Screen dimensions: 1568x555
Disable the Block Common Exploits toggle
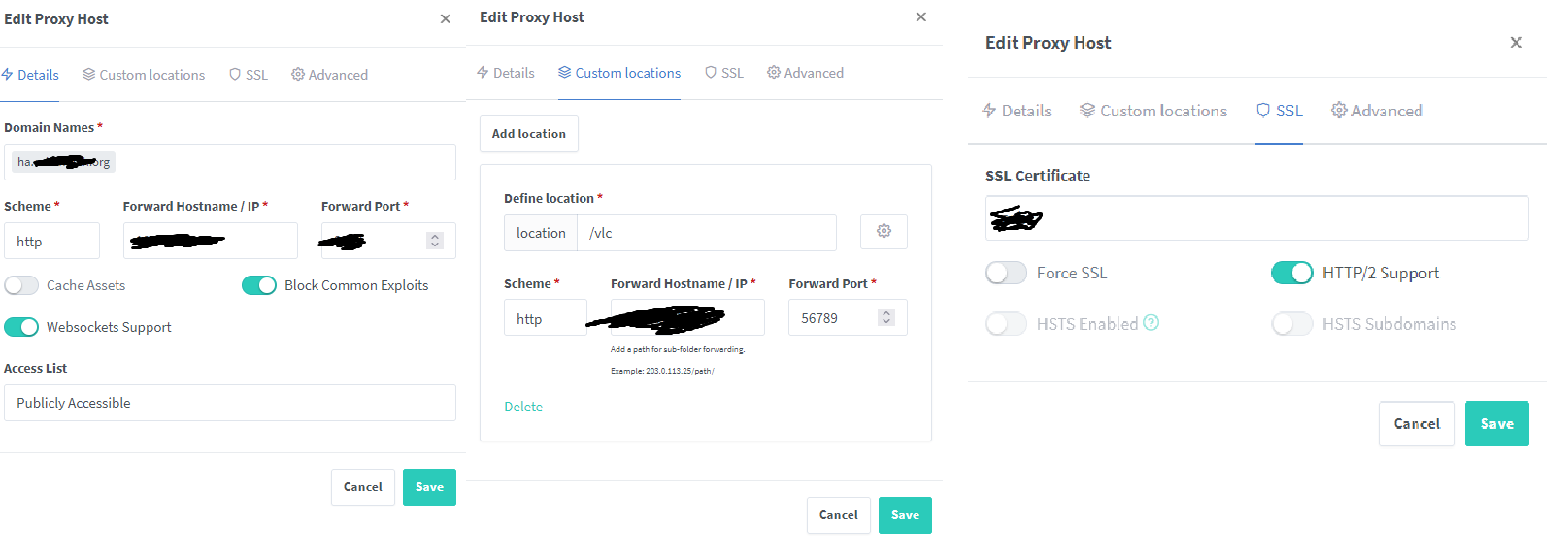tap(259, 285)
